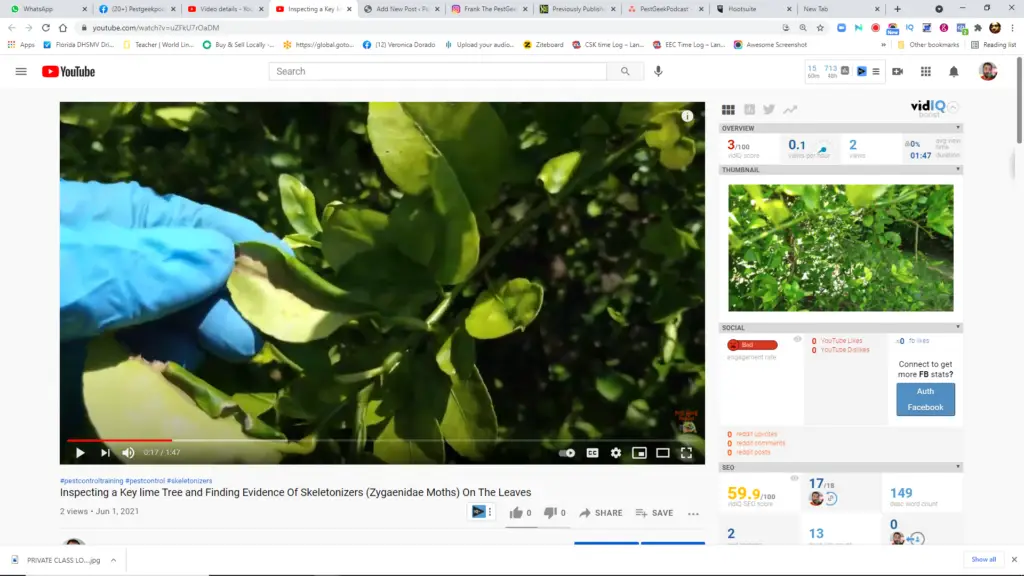The width and height of the screenshot is (1024, 576).
Task: Click vidIQ thumbnail preview image
Action: [840, 248]
